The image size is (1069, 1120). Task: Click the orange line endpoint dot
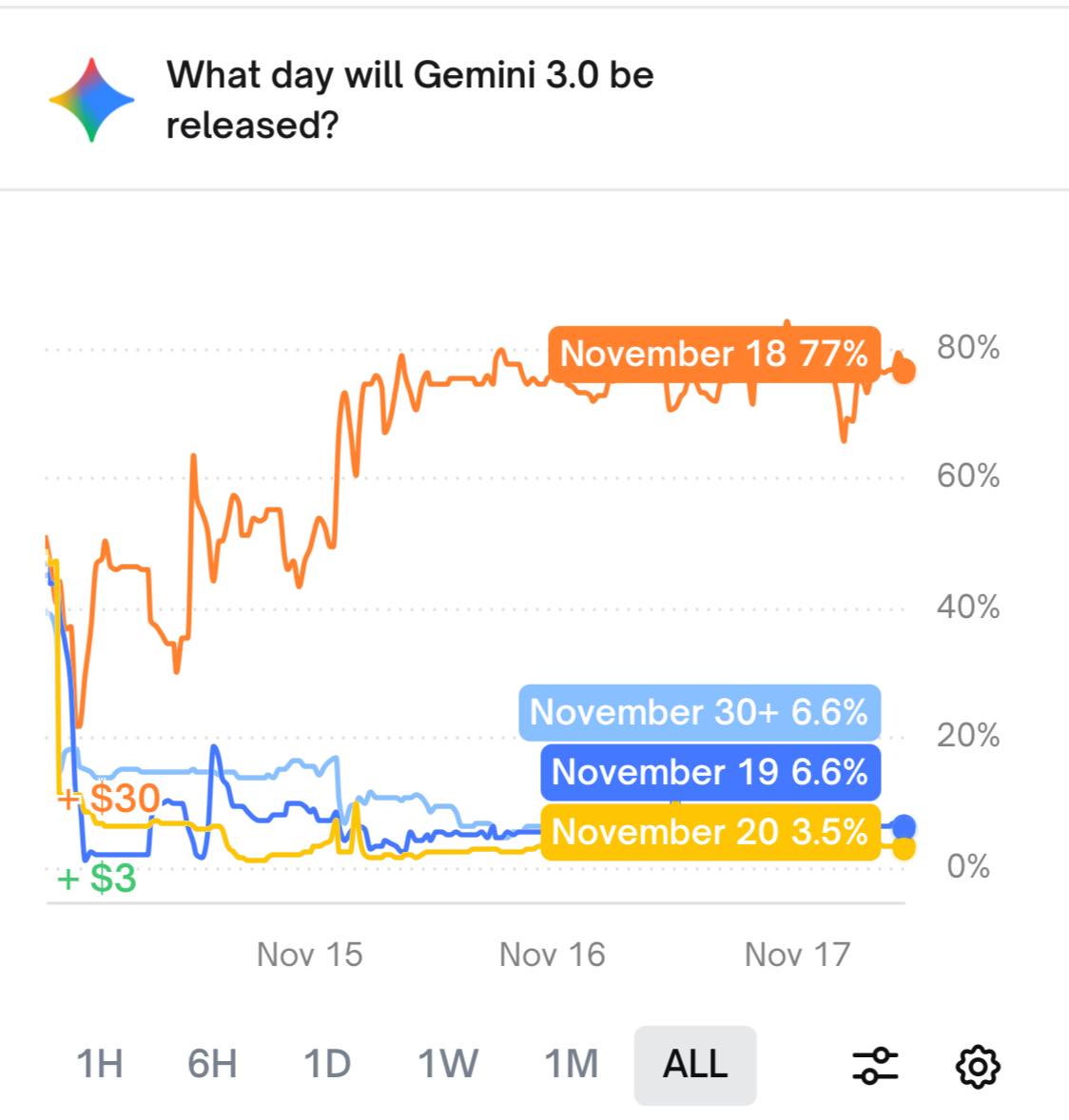(904, 371)
